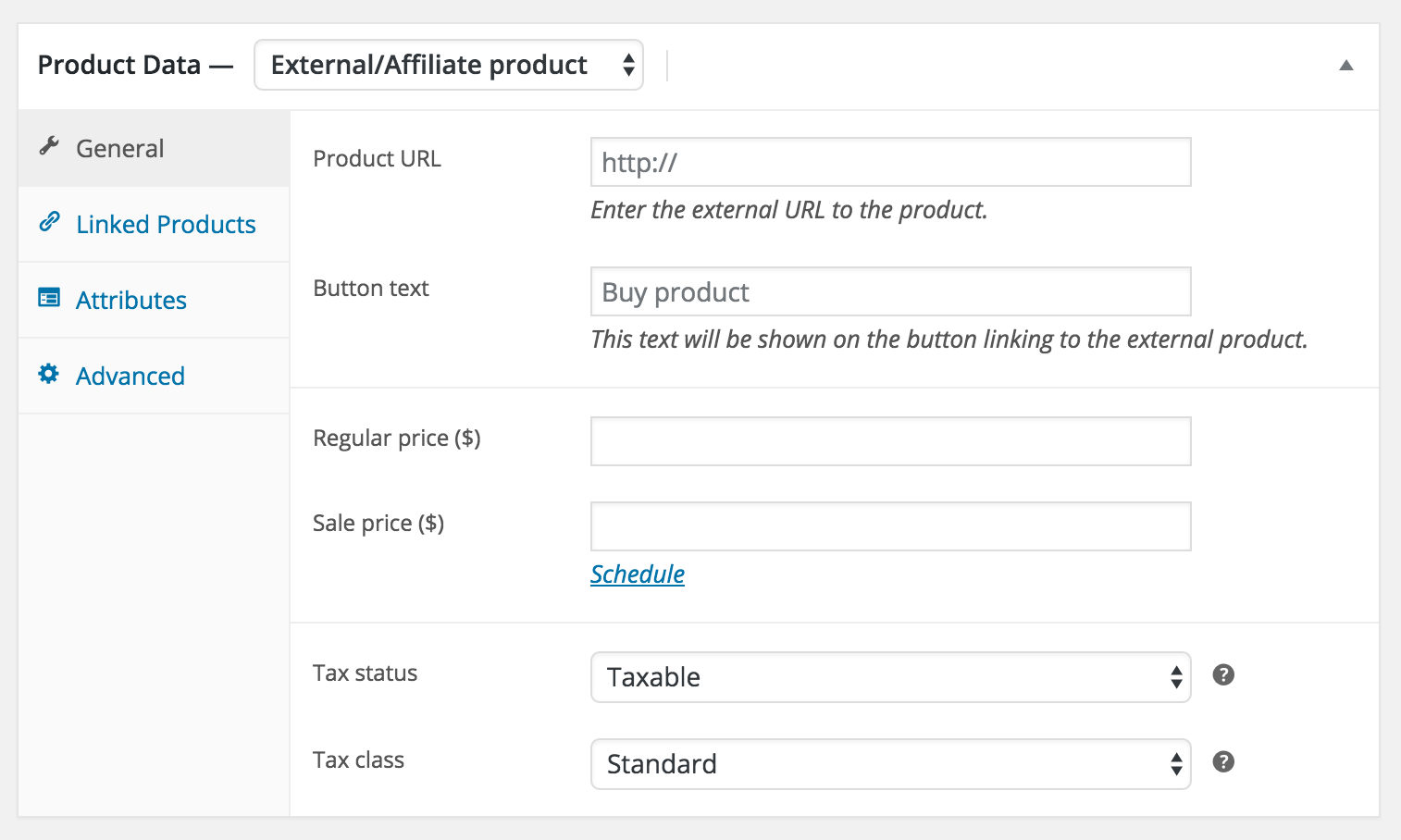
Task: Click the gear icon for Advanced
Action: [x=49, y=374]
